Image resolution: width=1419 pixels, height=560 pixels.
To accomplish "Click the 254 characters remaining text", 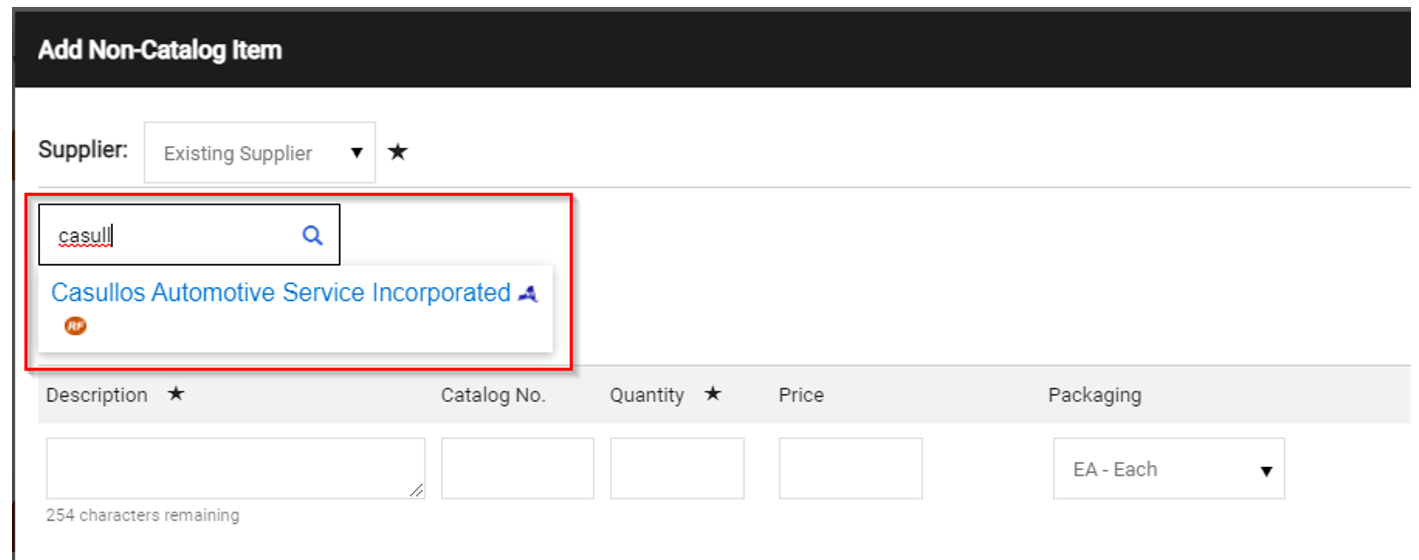I will [x=143, y=516].
